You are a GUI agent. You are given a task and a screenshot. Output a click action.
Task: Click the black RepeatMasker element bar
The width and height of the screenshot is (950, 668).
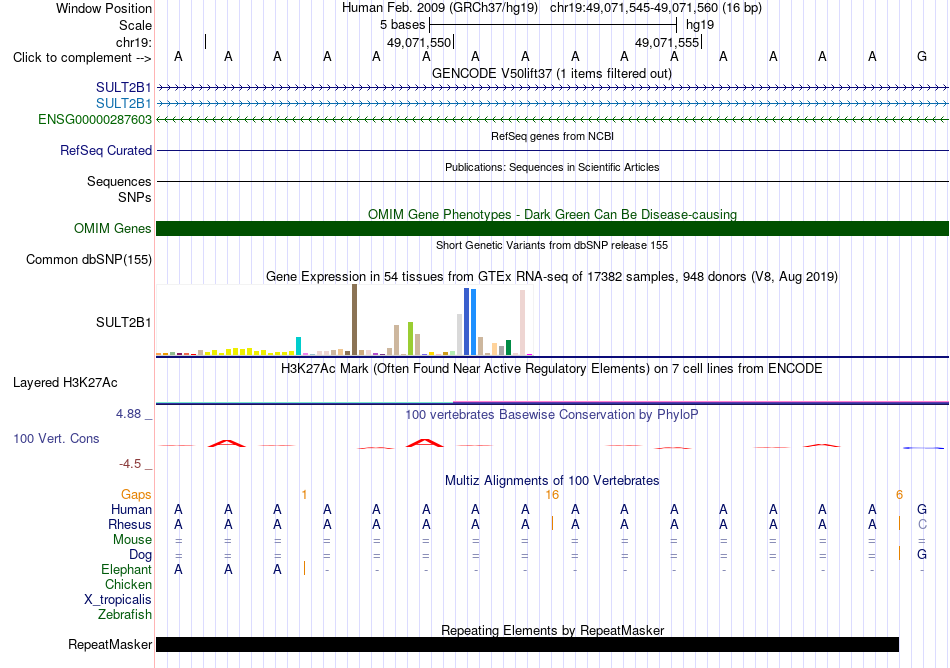[527, 644]
